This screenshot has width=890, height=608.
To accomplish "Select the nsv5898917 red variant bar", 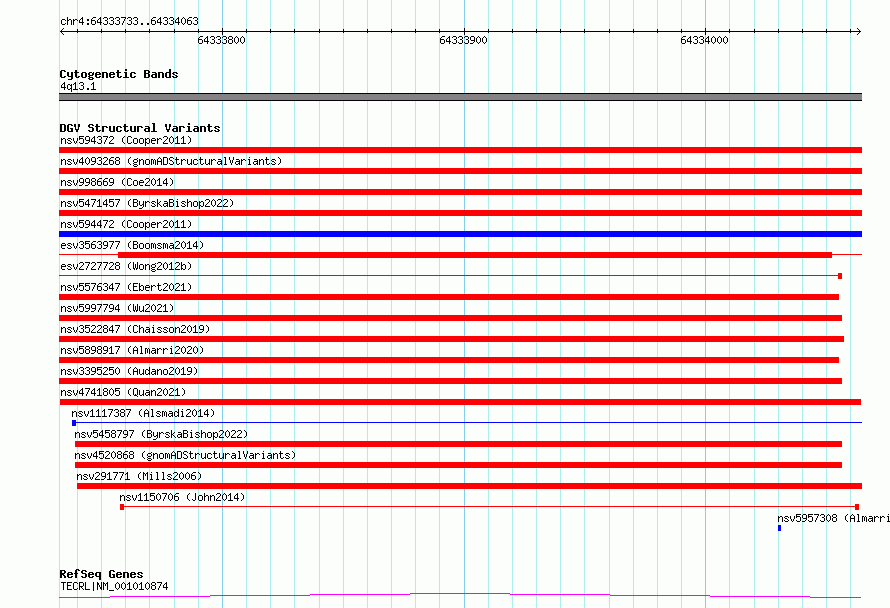I will [x=449, y=360].
